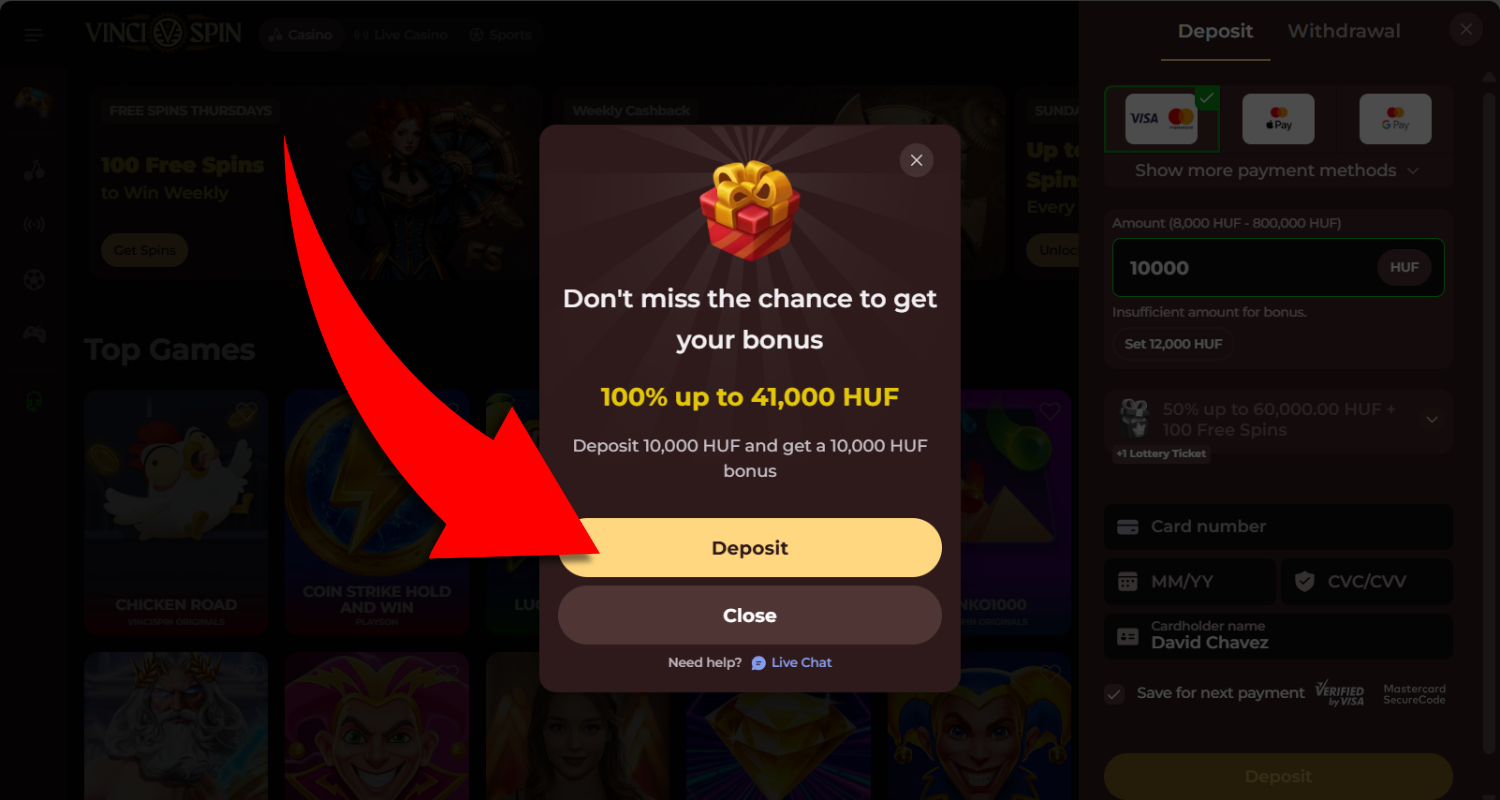Click the Set 12,000 HUF chip

pos(1173,344)
